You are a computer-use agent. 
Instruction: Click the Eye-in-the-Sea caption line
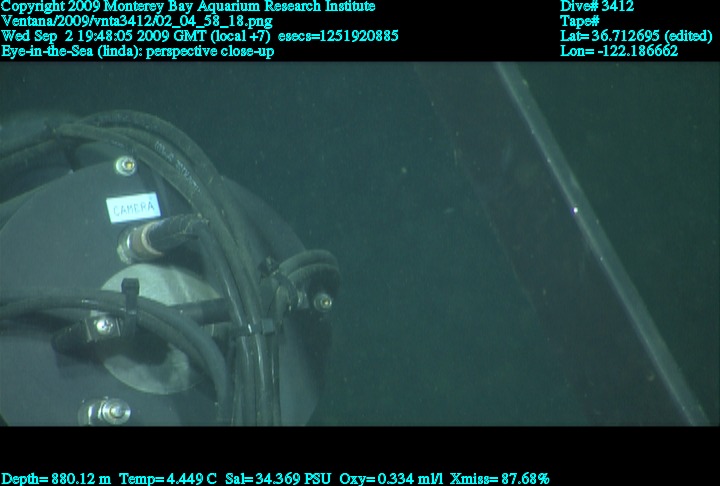click(x=138, y=51)
